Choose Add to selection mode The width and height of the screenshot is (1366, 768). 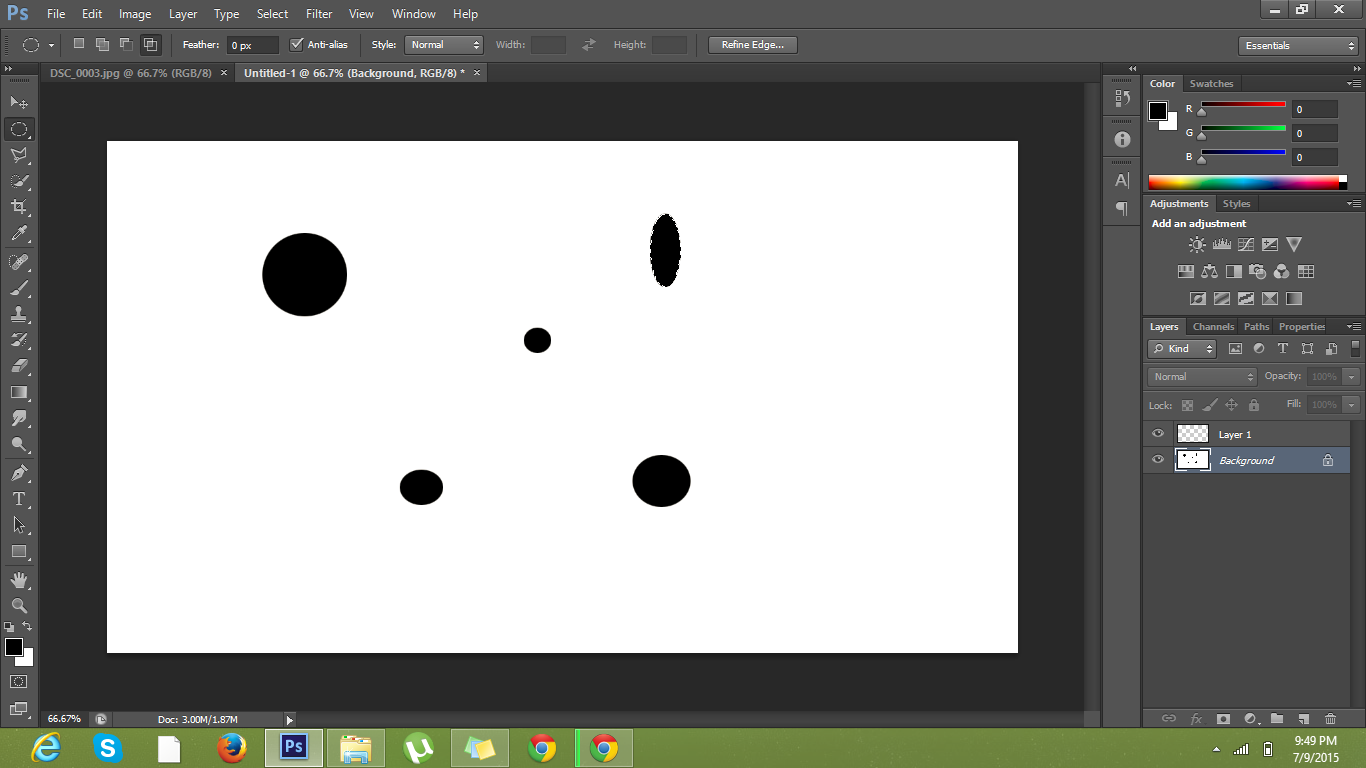pos(102,44)
